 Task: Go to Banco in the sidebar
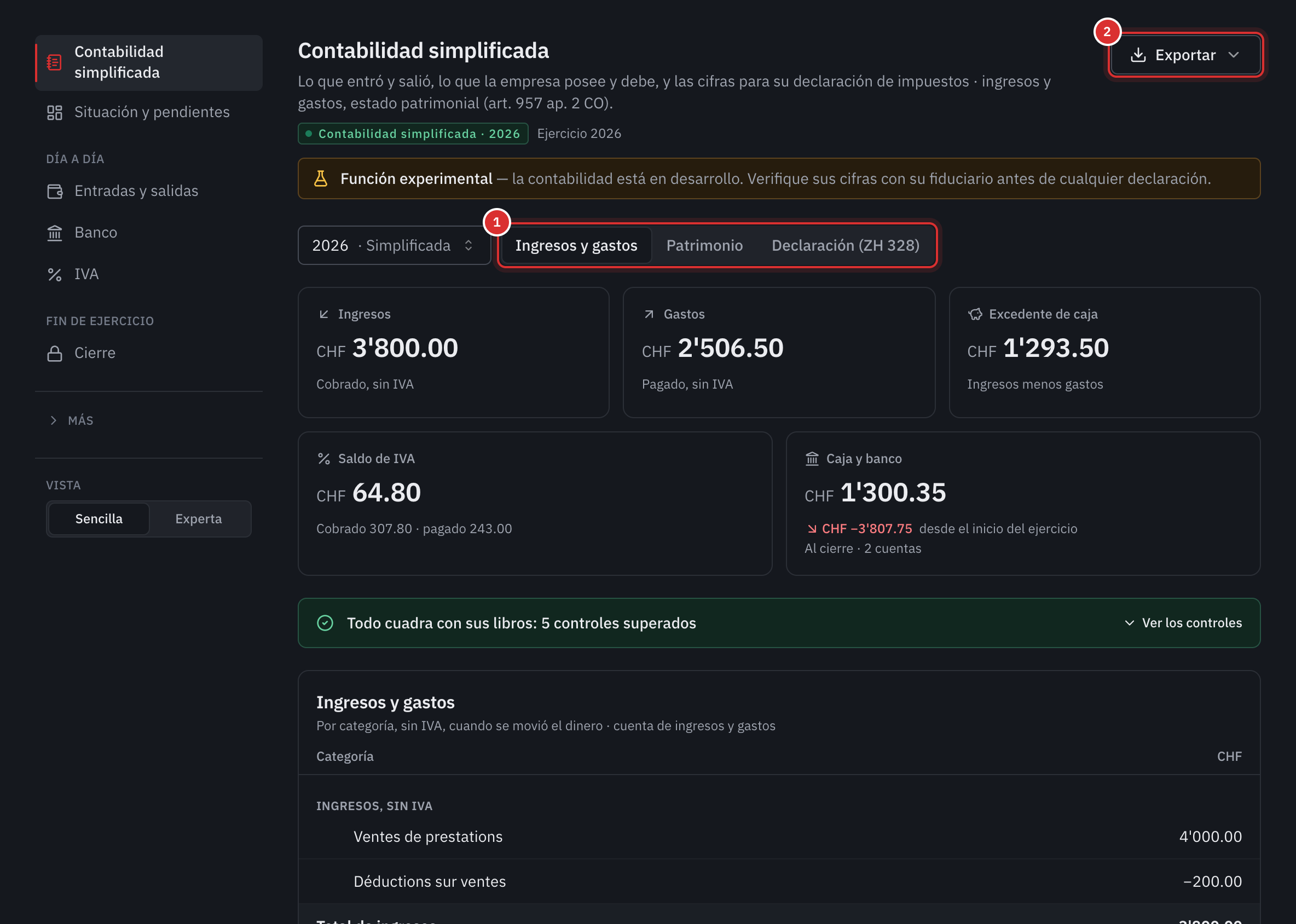click(x=148, y=233)
